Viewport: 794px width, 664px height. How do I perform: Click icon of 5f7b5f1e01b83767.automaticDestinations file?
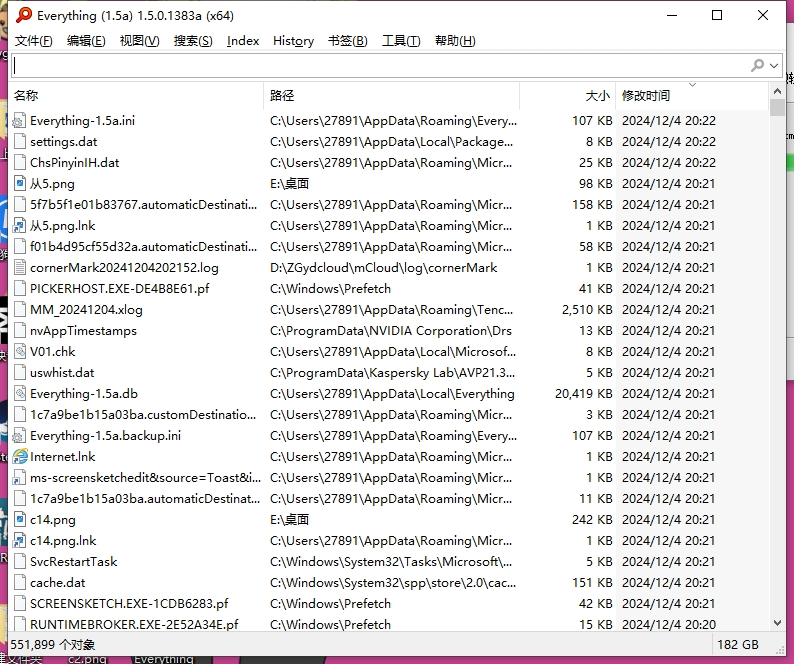pyautogui.click(x=19, y=205)
